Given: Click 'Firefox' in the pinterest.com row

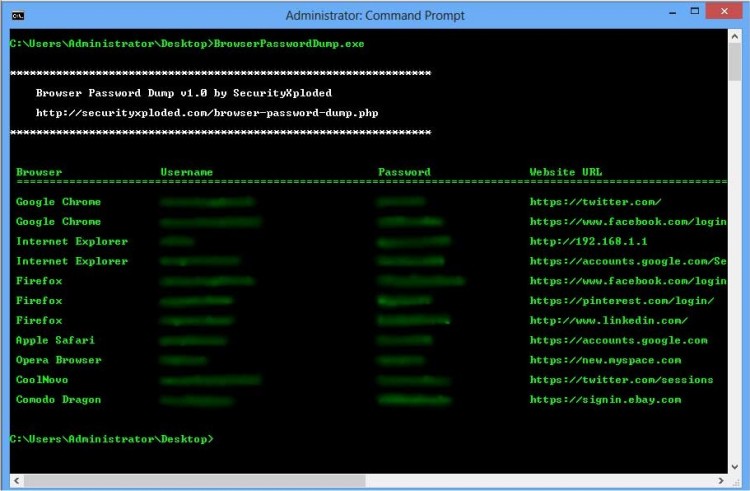Looking at the screenshot, I should 39,301.
